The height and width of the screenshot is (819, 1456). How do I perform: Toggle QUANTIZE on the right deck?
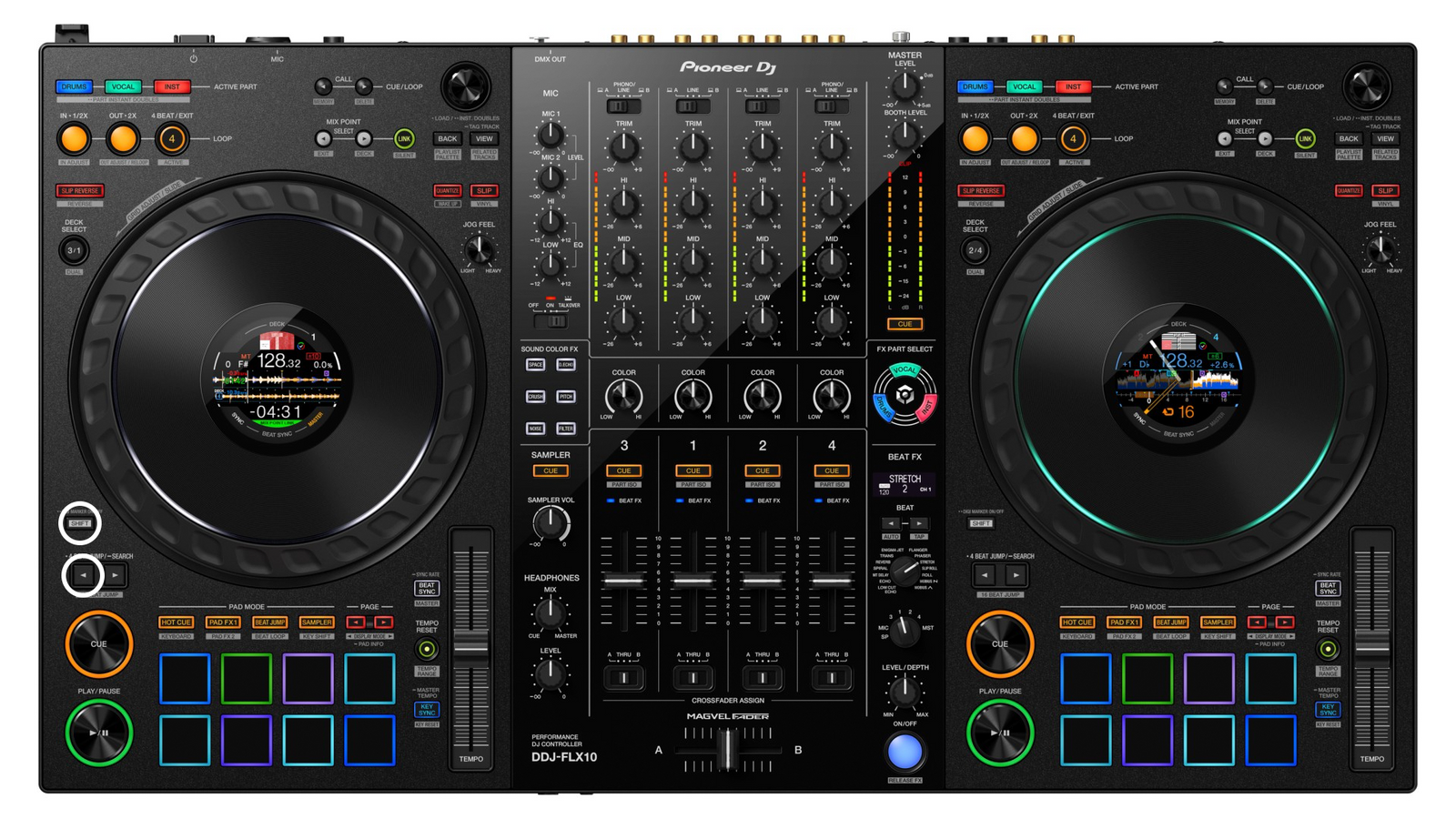coord(1348,191)
